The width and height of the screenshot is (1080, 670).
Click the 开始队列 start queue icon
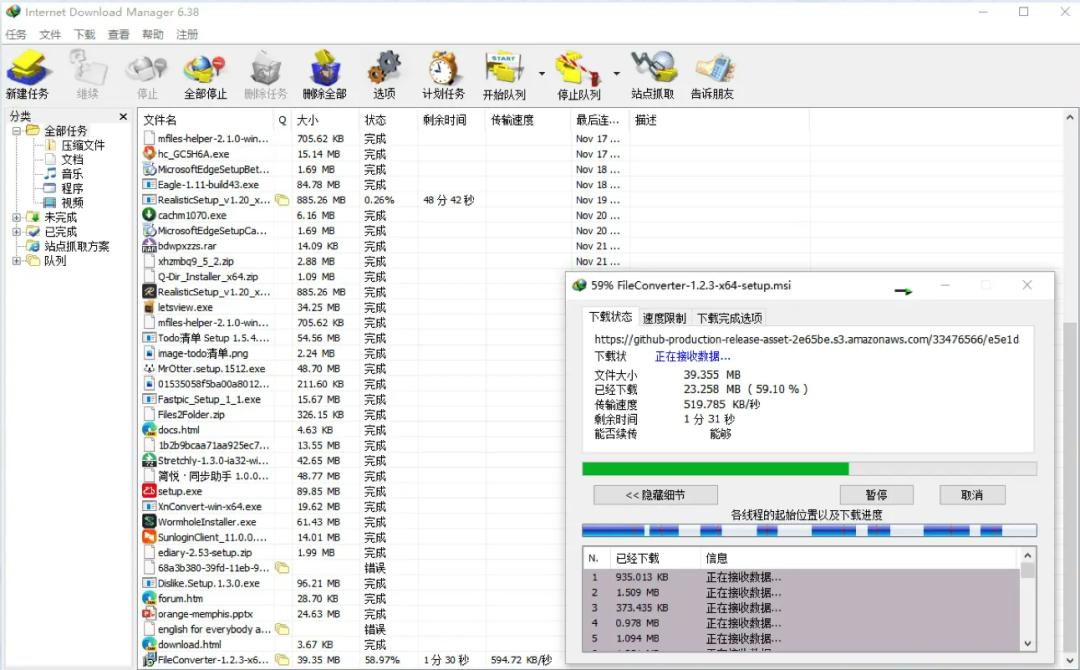coord(505,70)
